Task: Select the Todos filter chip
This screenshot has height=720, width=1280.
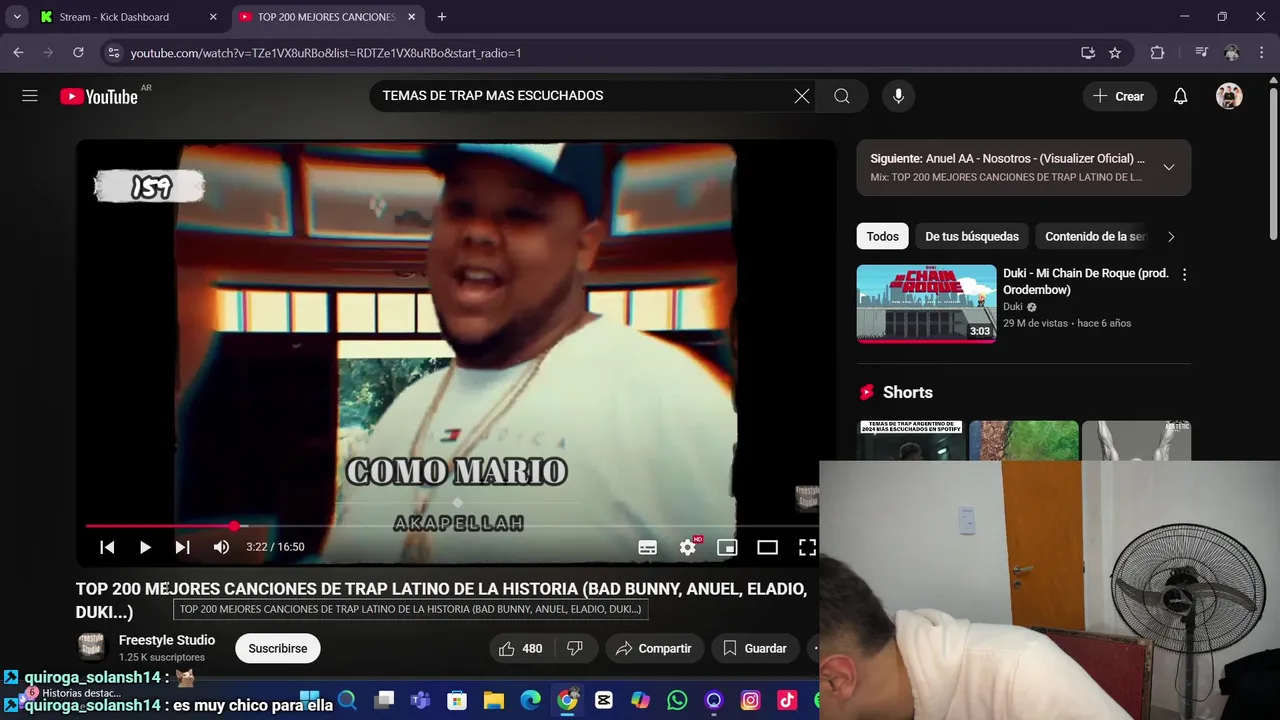Action: point(882,236)
